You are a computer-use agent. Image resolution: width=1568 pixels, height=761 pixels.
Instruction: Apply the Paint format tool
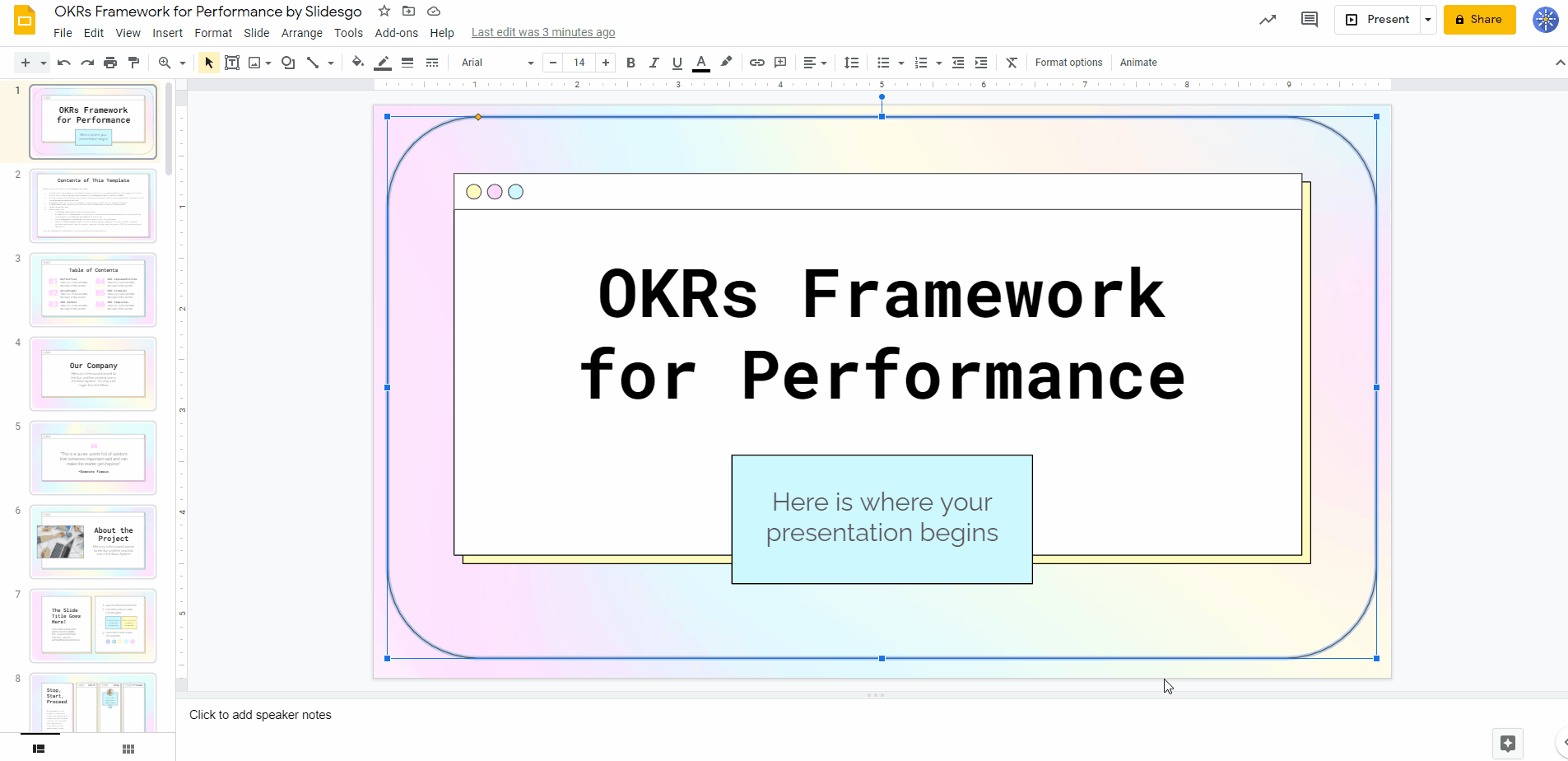[134, 62]
